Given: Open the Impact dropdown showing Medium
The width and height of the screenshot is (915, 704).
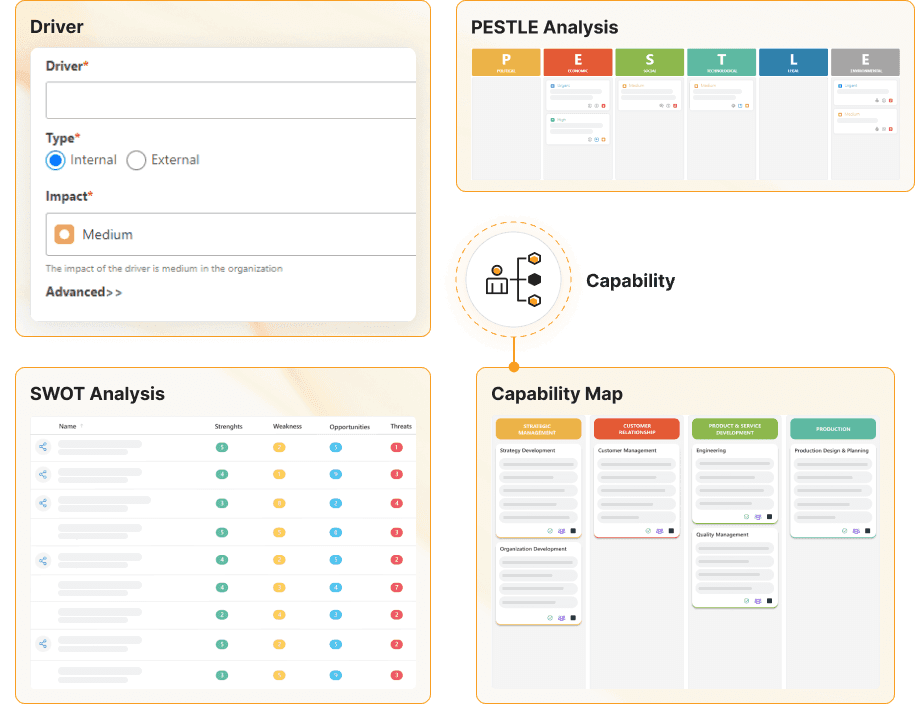Looking at the screenshot, I should coord(230,234).
